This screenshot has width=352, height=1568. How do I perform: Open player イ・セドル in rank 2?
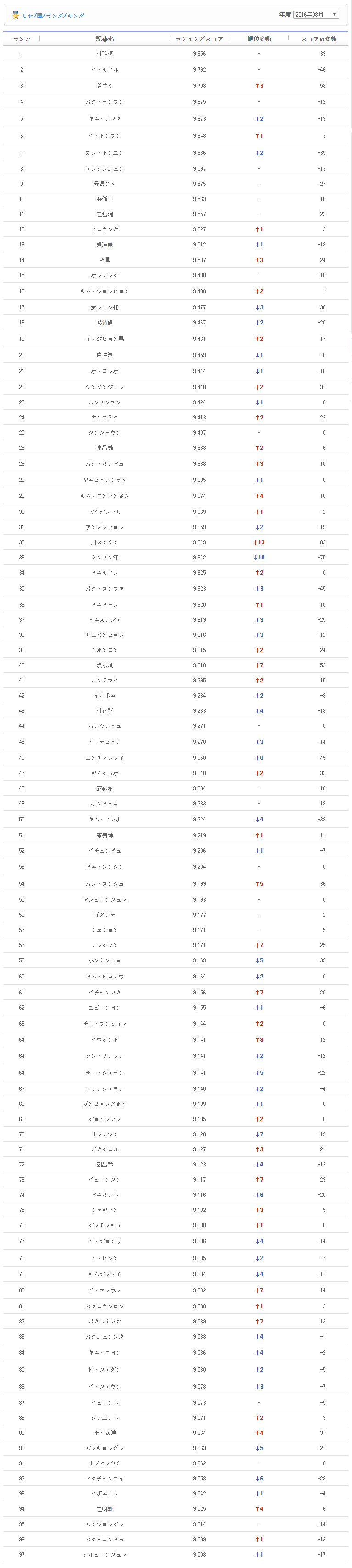[x=105, y=70]
